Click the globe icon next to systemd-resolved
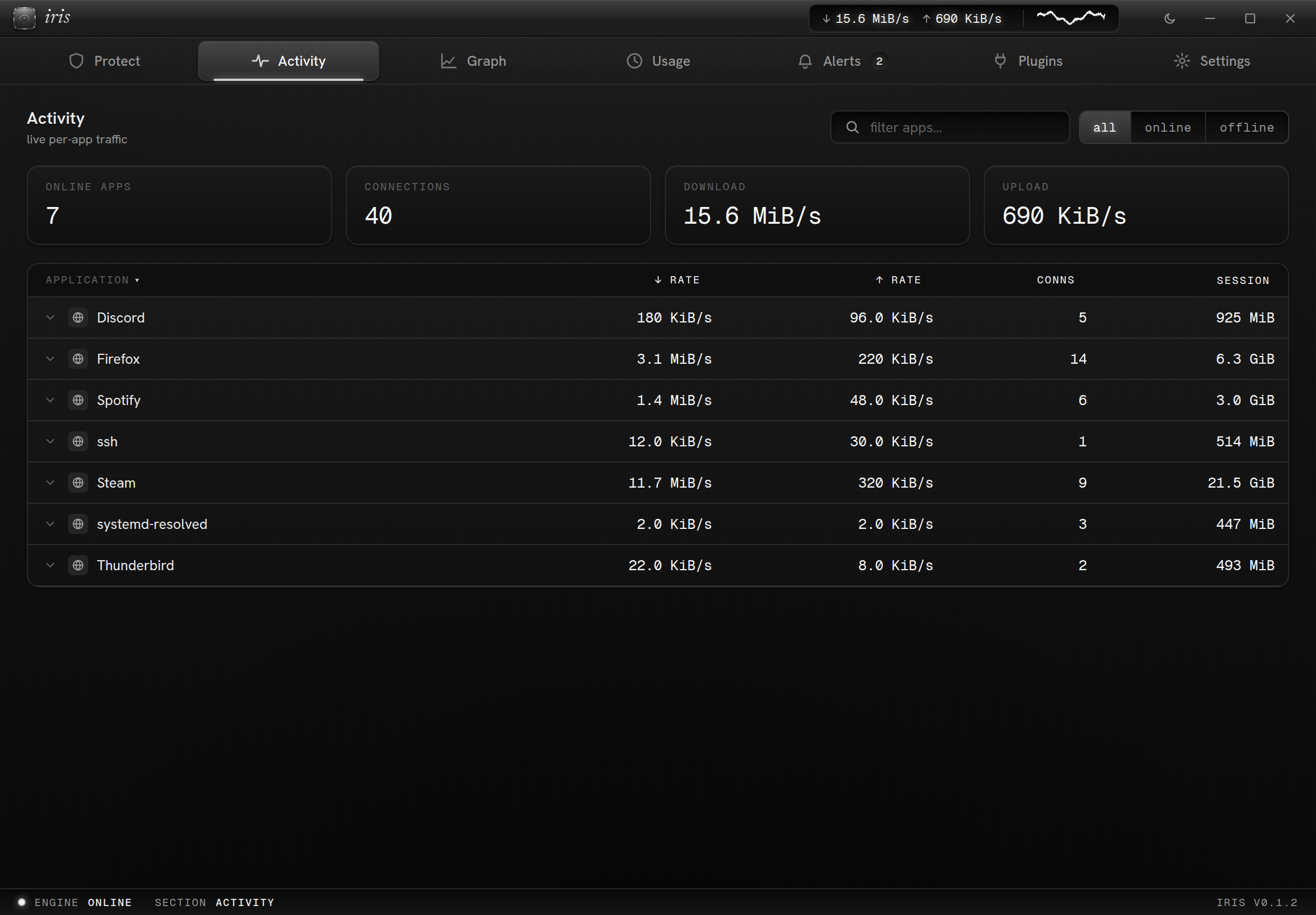This screenshot has width=1316, height=915. pos(78,524)
